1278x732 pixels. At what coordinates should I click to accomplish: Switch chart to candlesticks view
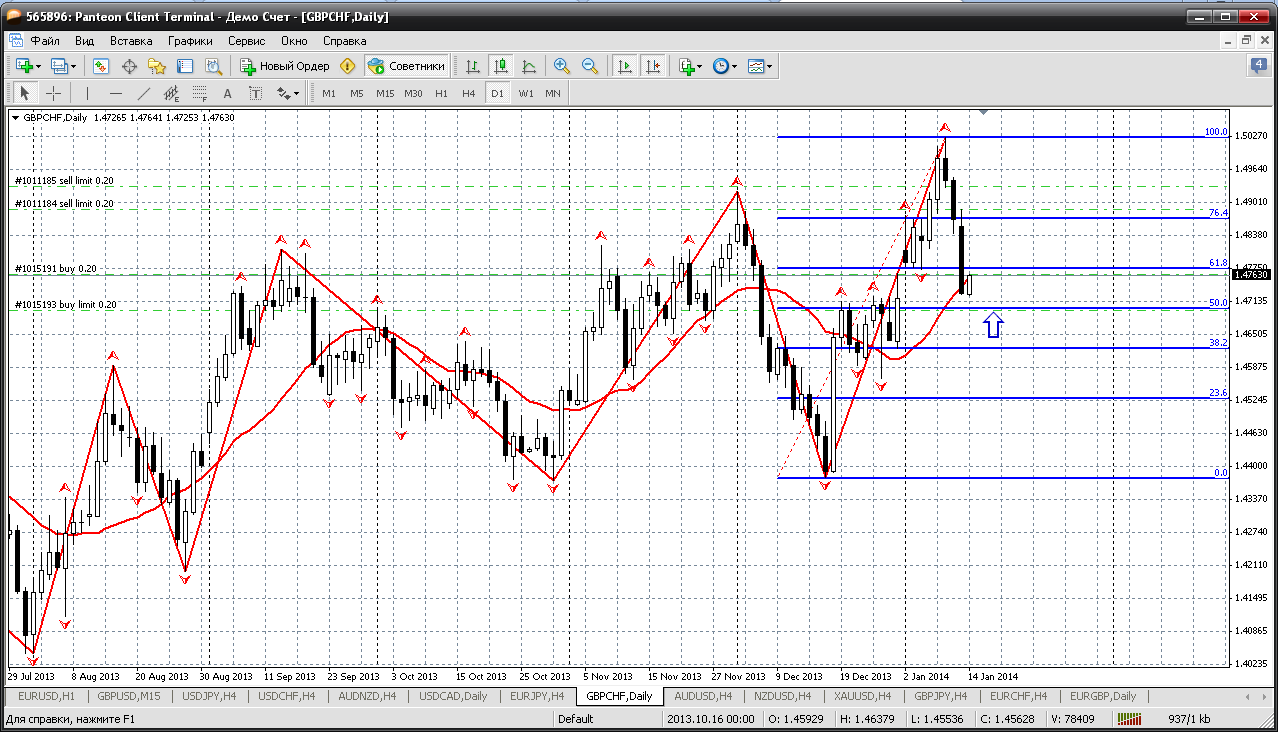point(501,66)
